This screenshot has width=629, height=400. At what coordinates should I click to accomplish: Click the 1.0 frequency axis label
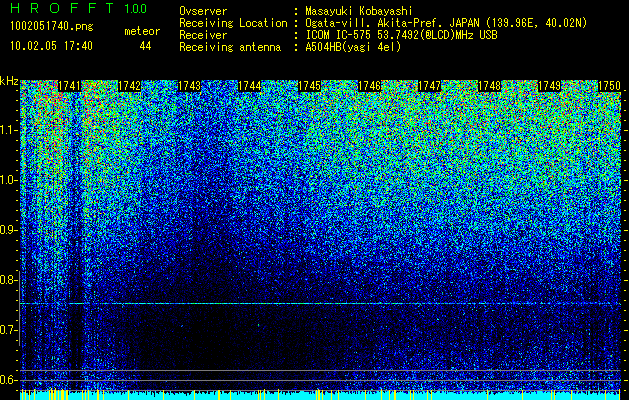(8, 180)
